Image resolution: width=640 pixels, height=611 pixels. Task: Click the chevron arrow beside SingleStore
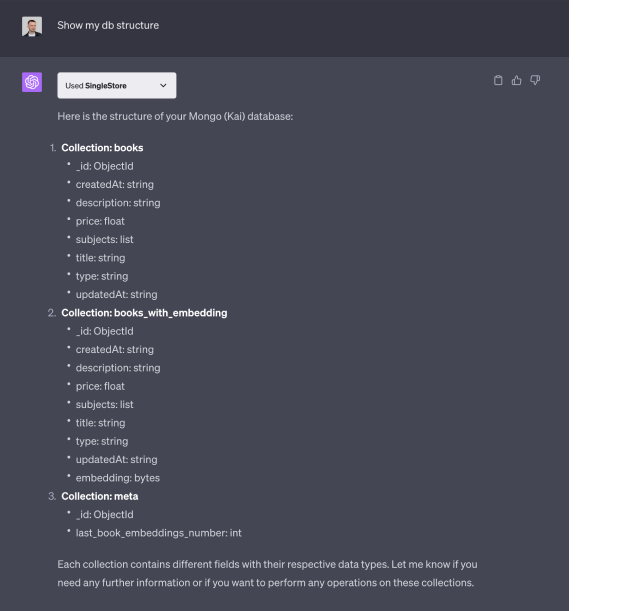163,85
